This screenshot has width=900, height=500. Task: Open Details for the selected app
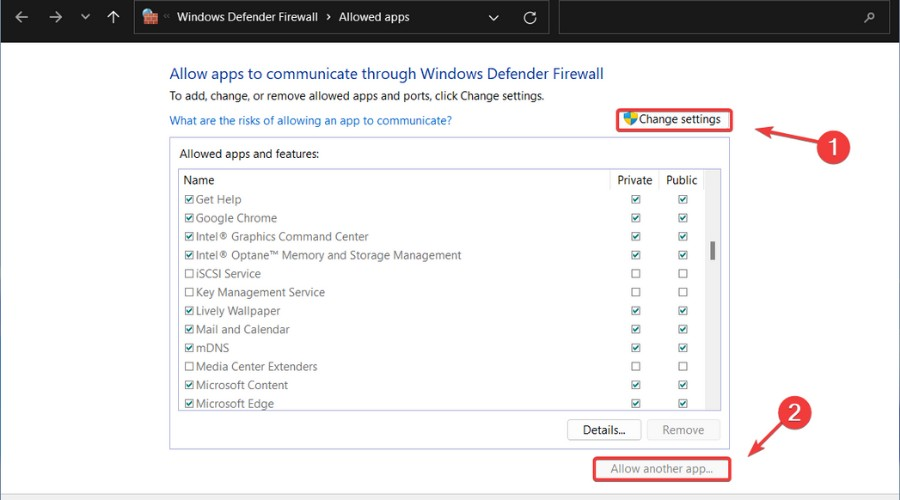604,430
